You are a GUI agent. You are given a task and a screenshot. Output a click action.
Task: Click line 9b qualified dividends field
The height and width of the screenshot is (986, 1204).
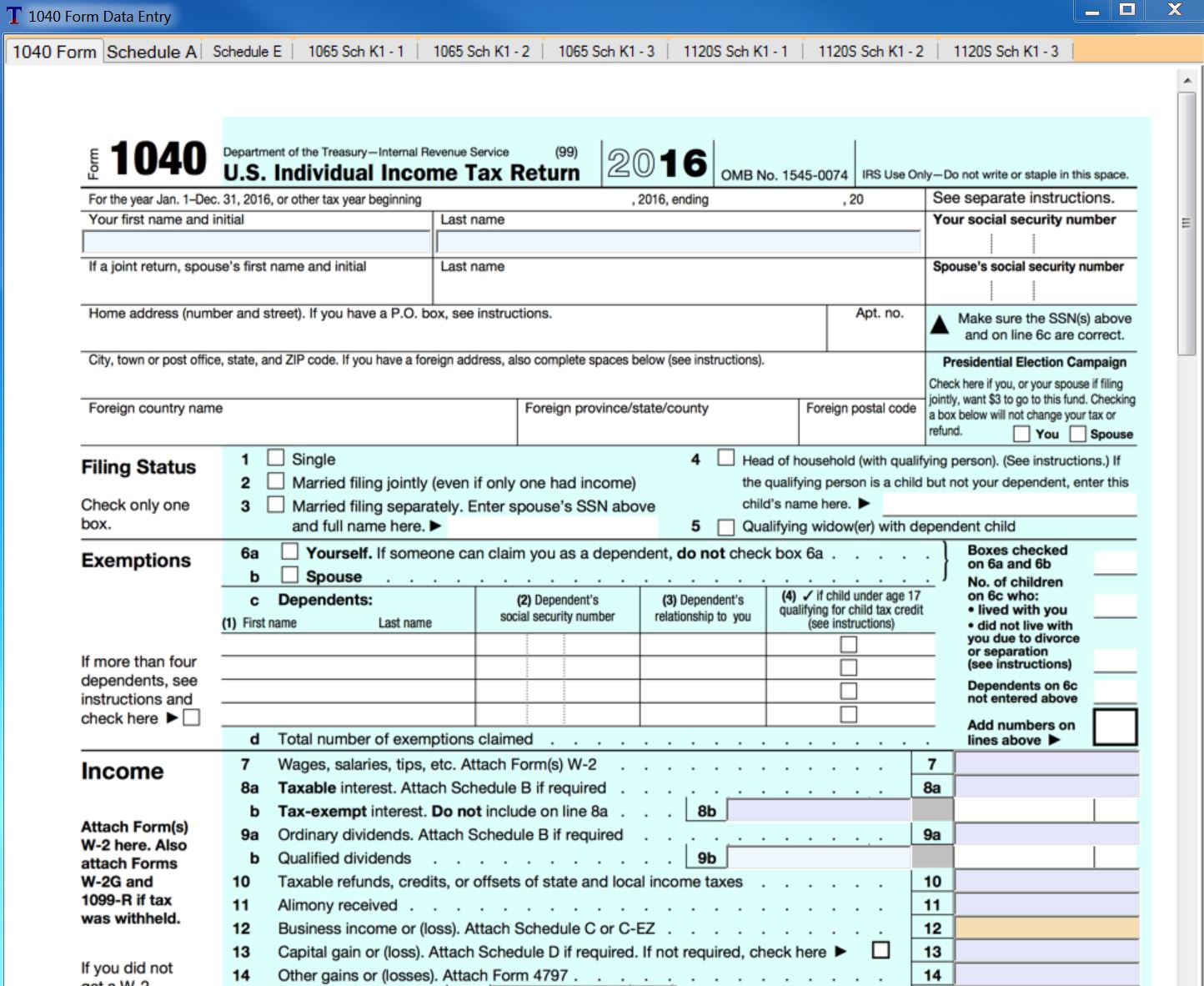click(x=819, y=857)
